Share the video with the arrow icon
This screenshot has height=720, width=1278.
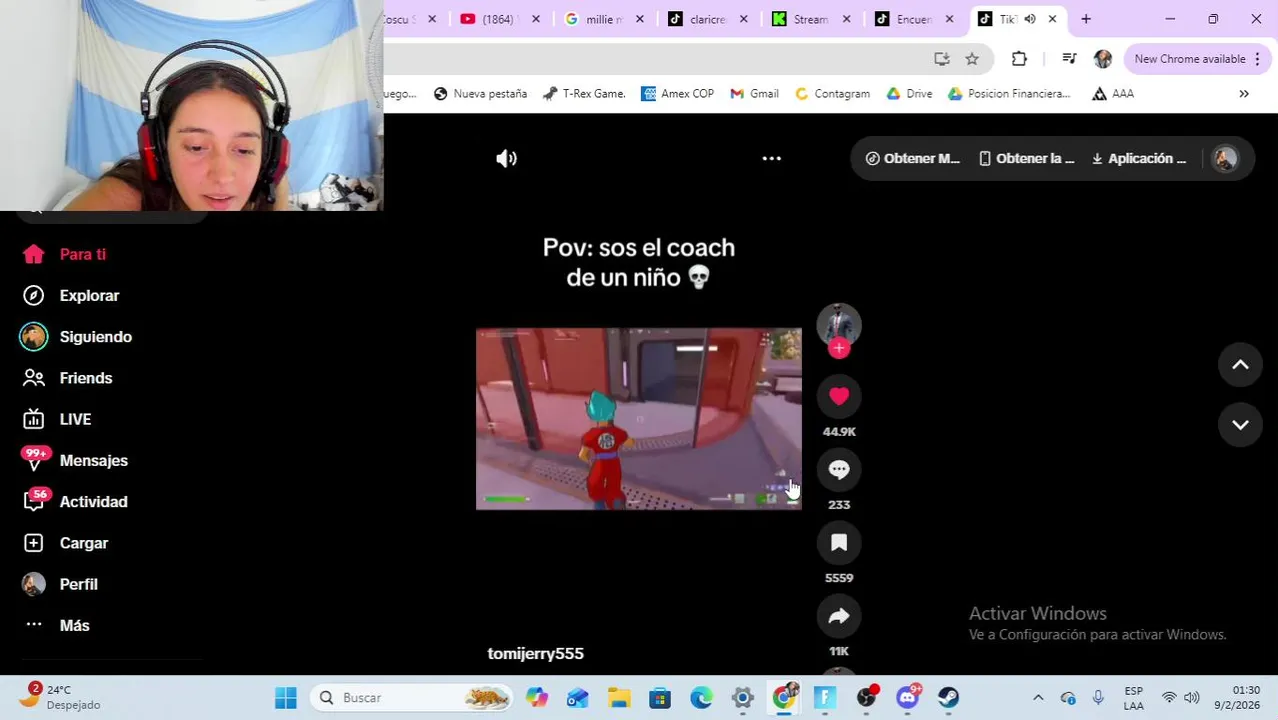pyautogui.click(x=839, y=616)
